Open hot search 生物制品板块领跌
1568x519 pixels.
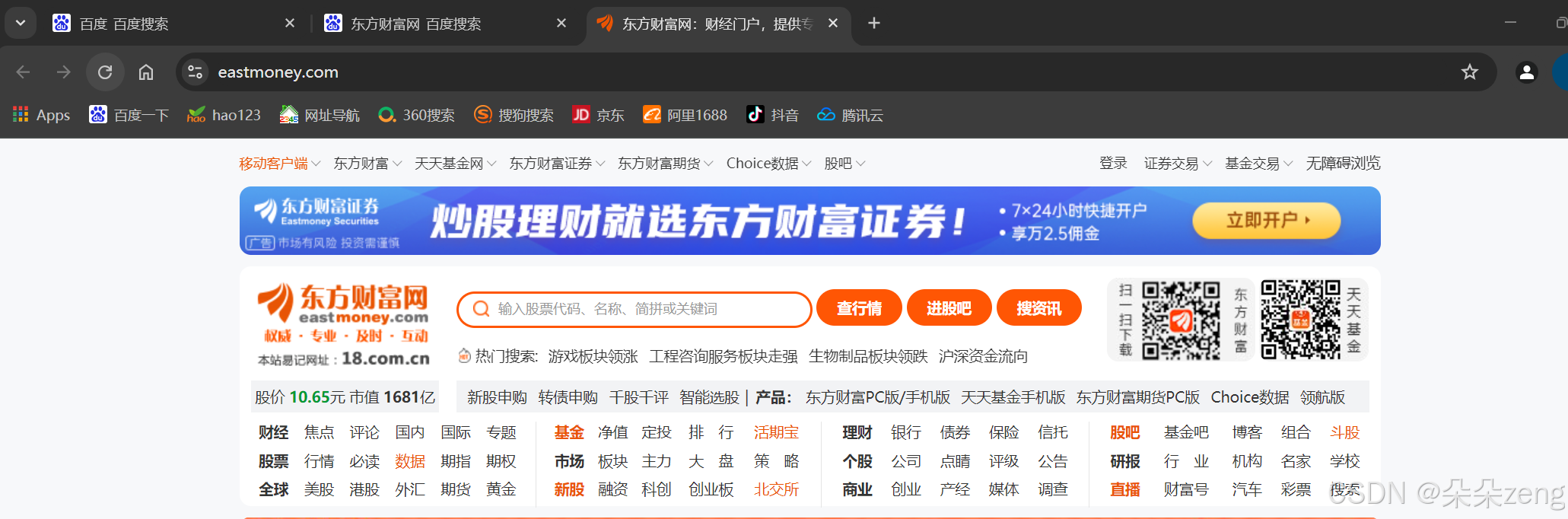(x=868, y=356)
